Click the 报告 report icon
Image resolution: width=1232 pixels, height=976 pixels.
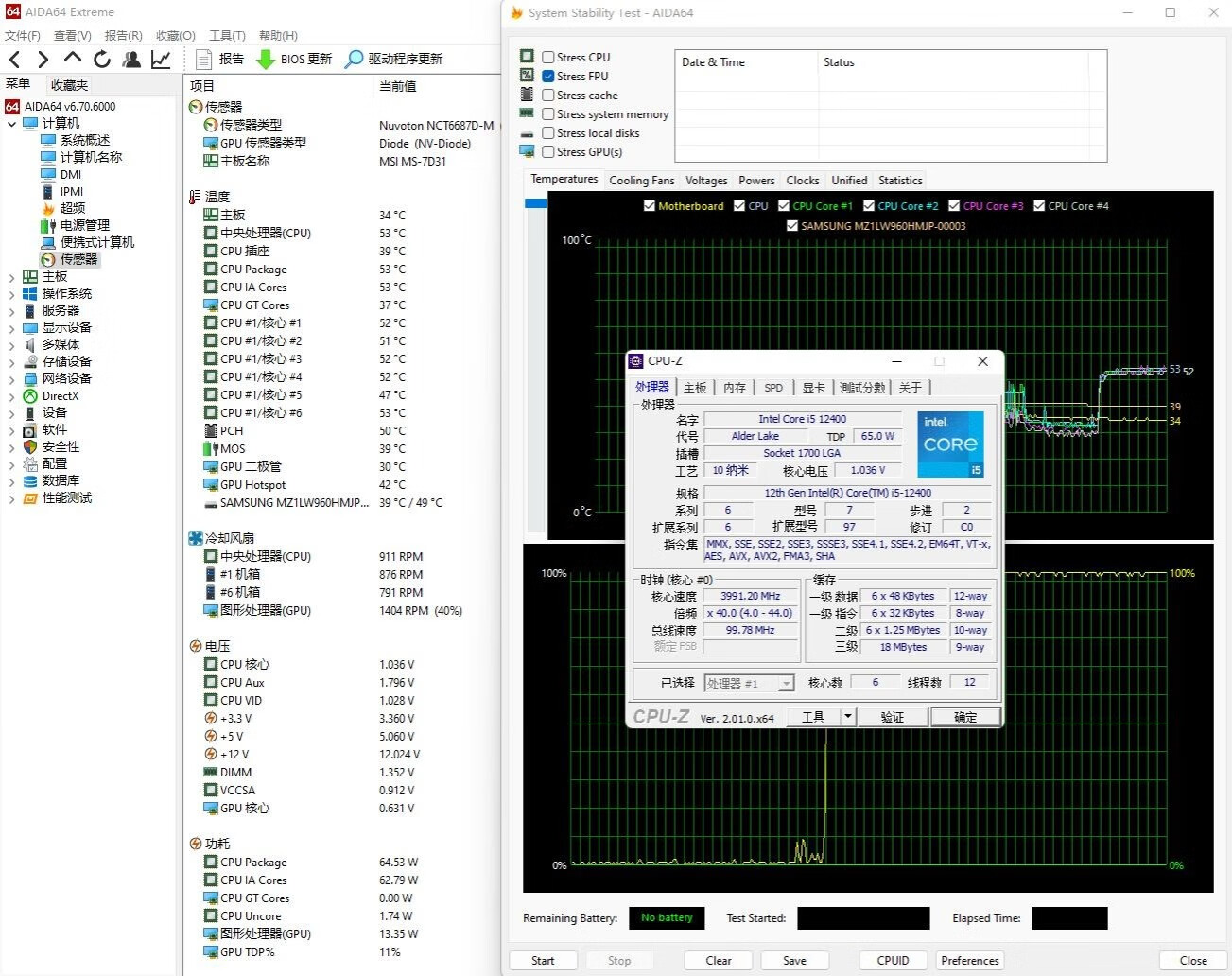[203, 59]
